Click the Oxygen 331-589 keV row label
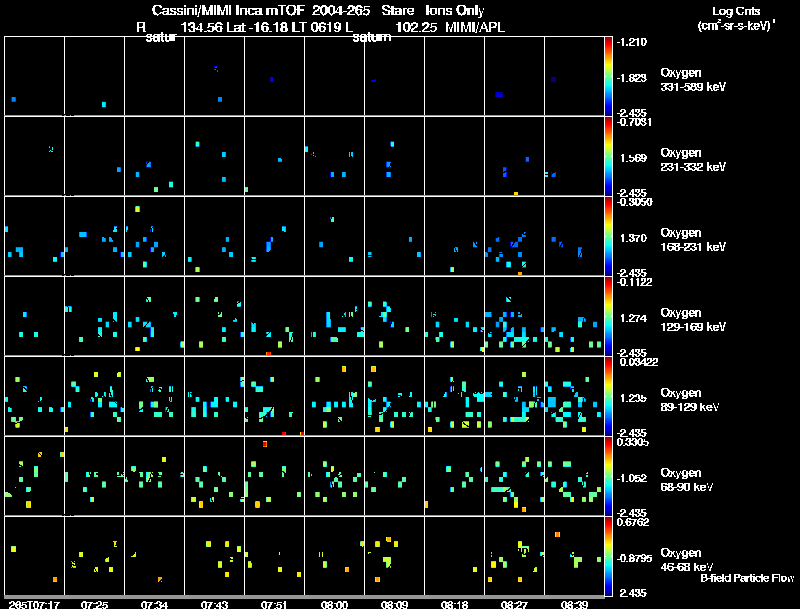The image size is (800, 609). tap(693, 80)
